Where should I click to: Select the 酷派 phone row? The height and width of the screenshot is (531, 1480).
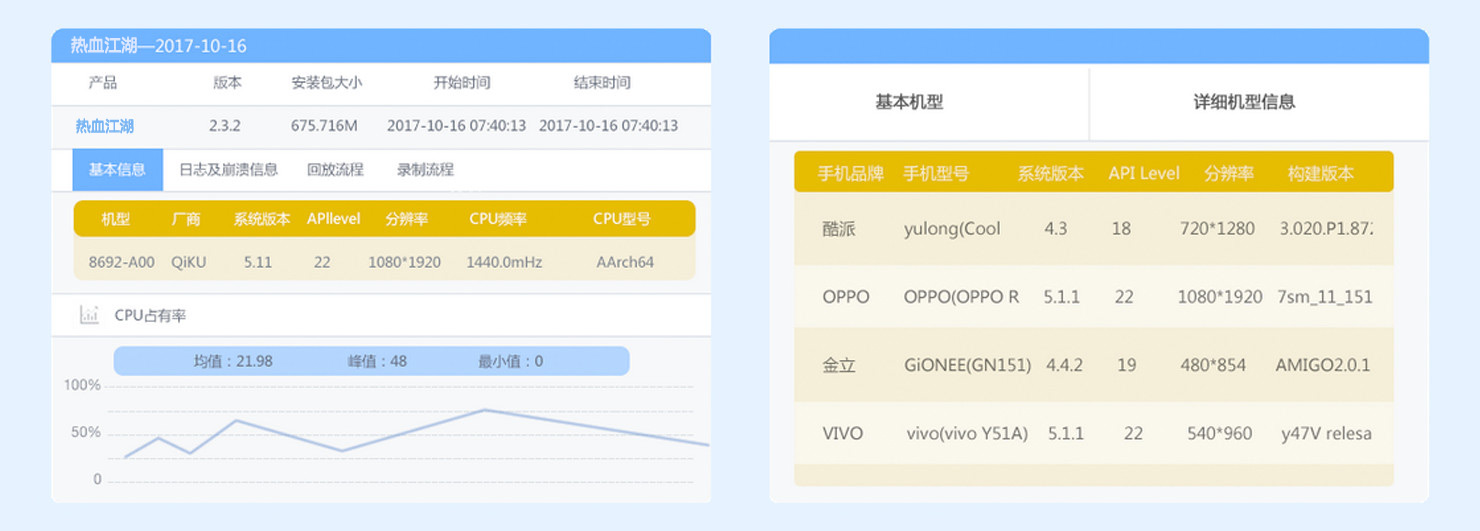[1093, 229]
